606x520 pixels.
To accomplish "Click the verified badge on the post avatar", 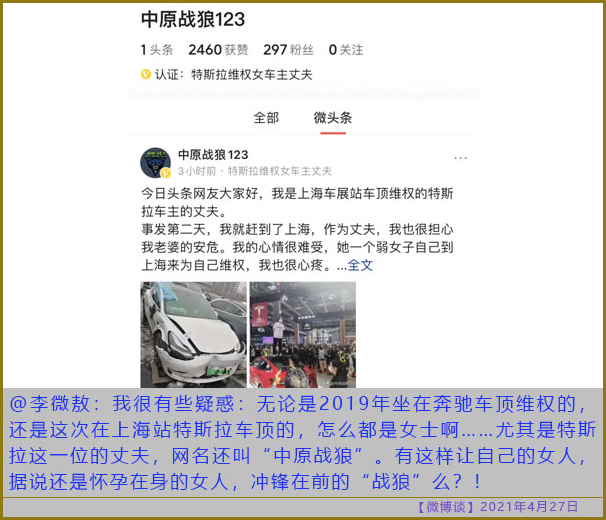I will point(166,173).
